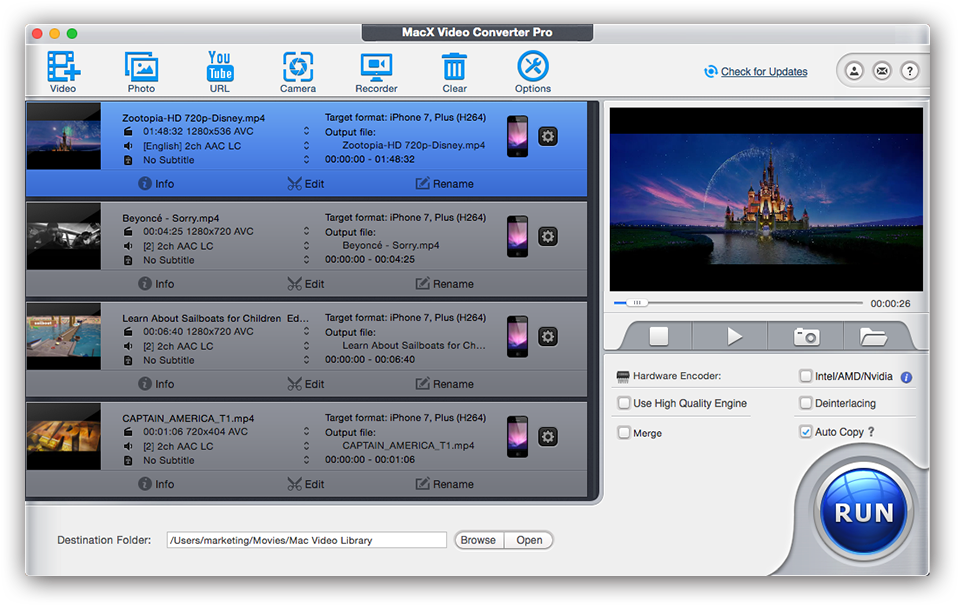The image size is (958, 605).
Task: Change video track stepper for Zootopia
Action: [306, 131]
